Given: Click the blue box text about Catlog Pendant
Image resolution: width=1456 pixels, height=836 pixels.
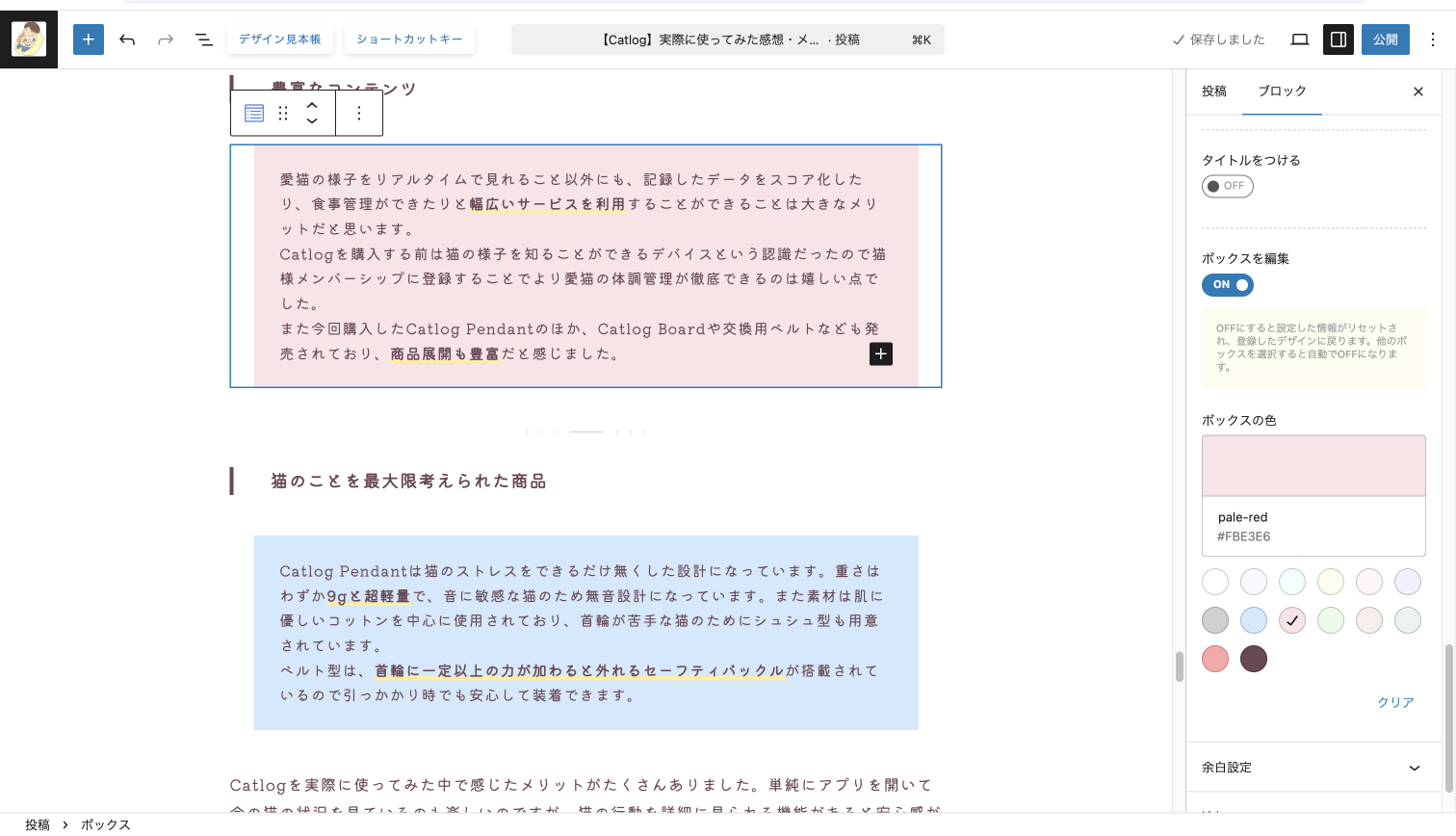Looking at the screenshot, I should point(585,633).
